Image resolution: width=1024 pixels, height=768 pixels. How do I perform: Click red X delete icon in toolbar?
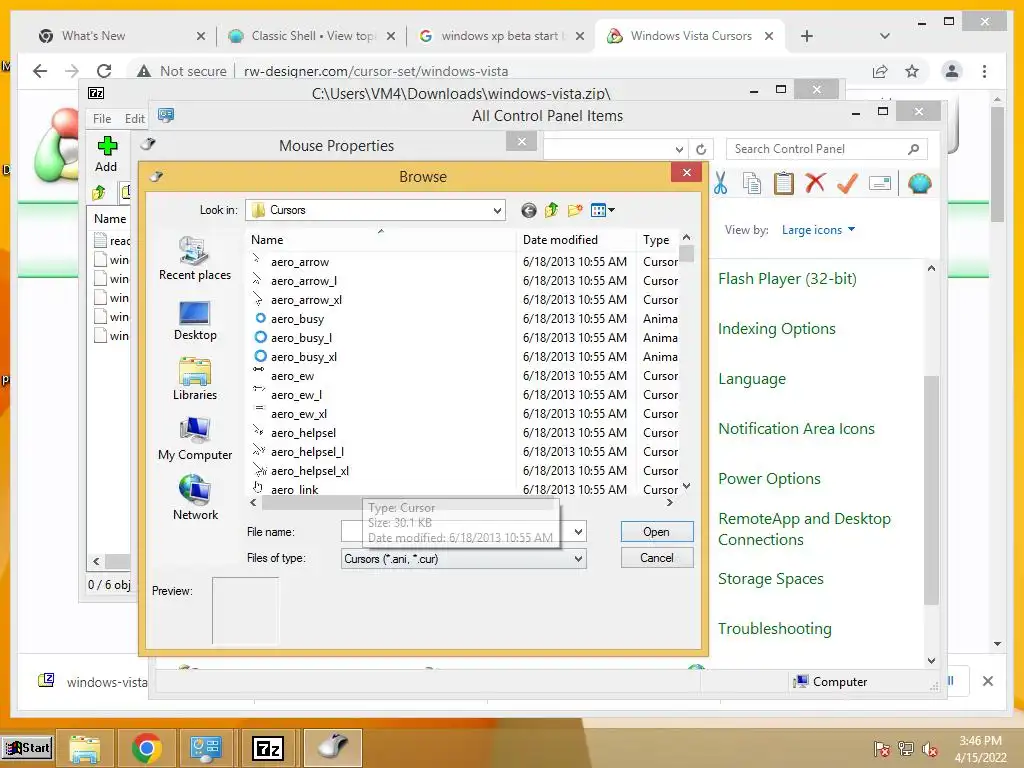click(815, 184)
